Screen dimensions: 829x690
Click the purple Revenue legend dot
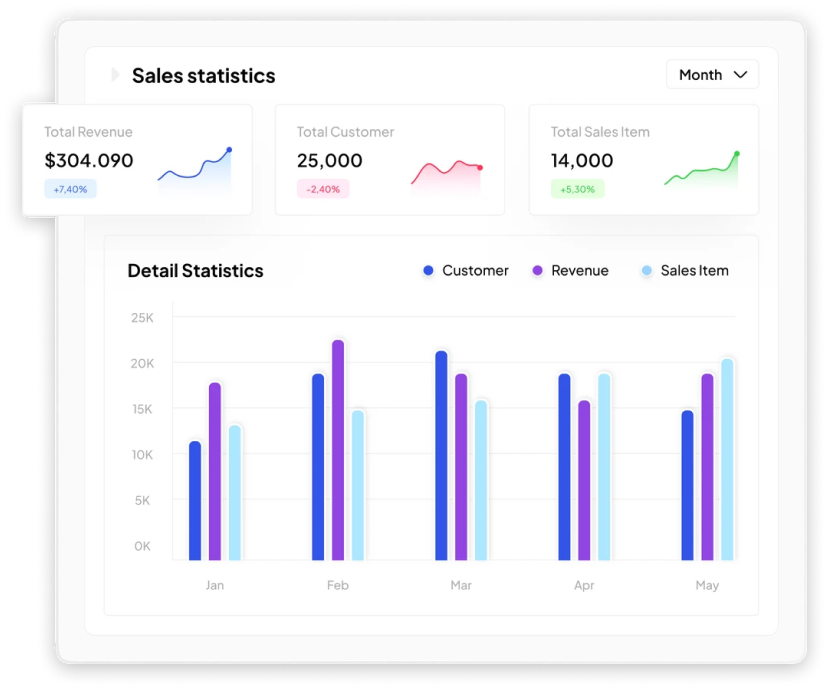pos(537,271)
